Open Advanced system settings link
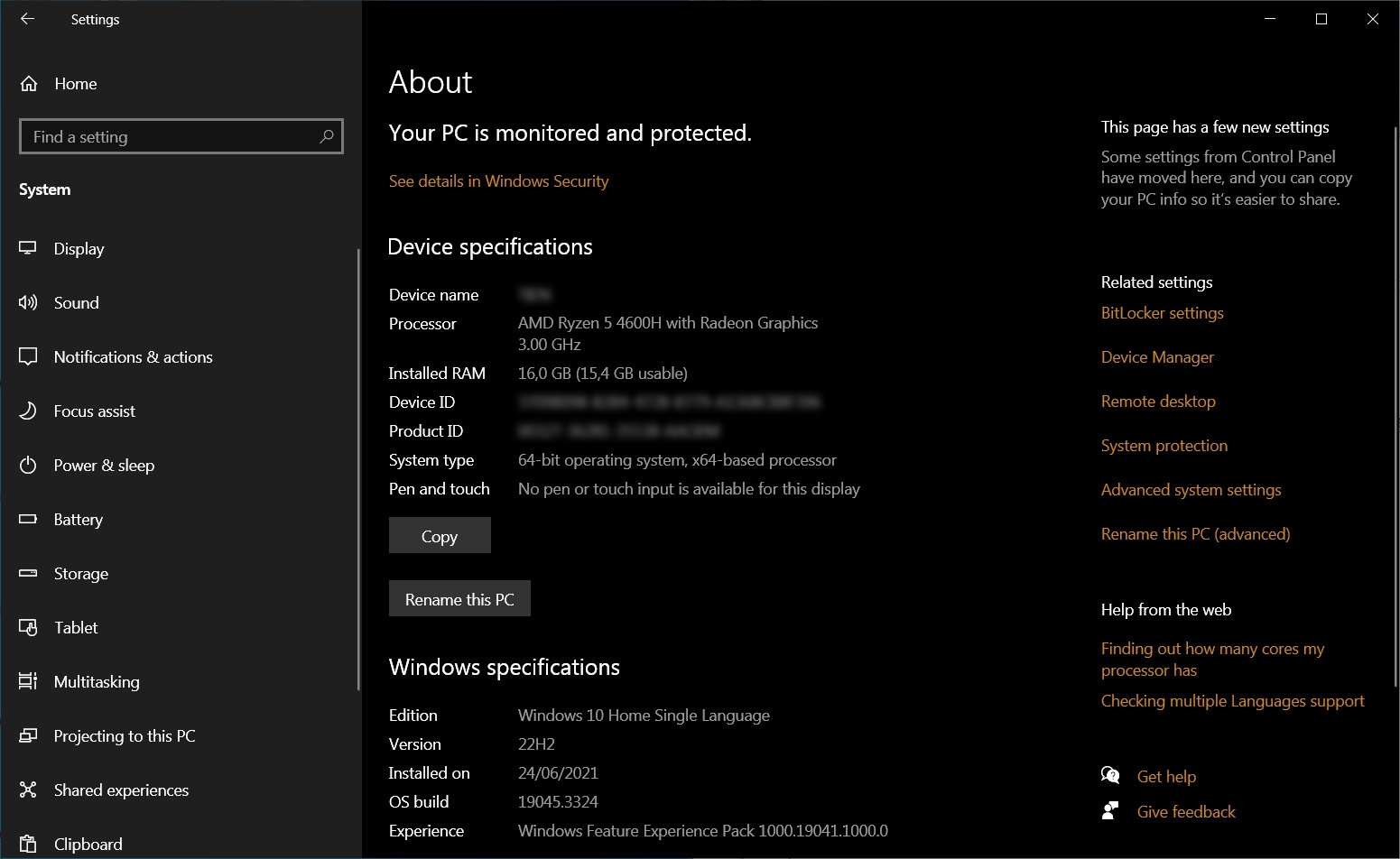The height and width of the screenshot is (859, 1400). point(1191,490)
